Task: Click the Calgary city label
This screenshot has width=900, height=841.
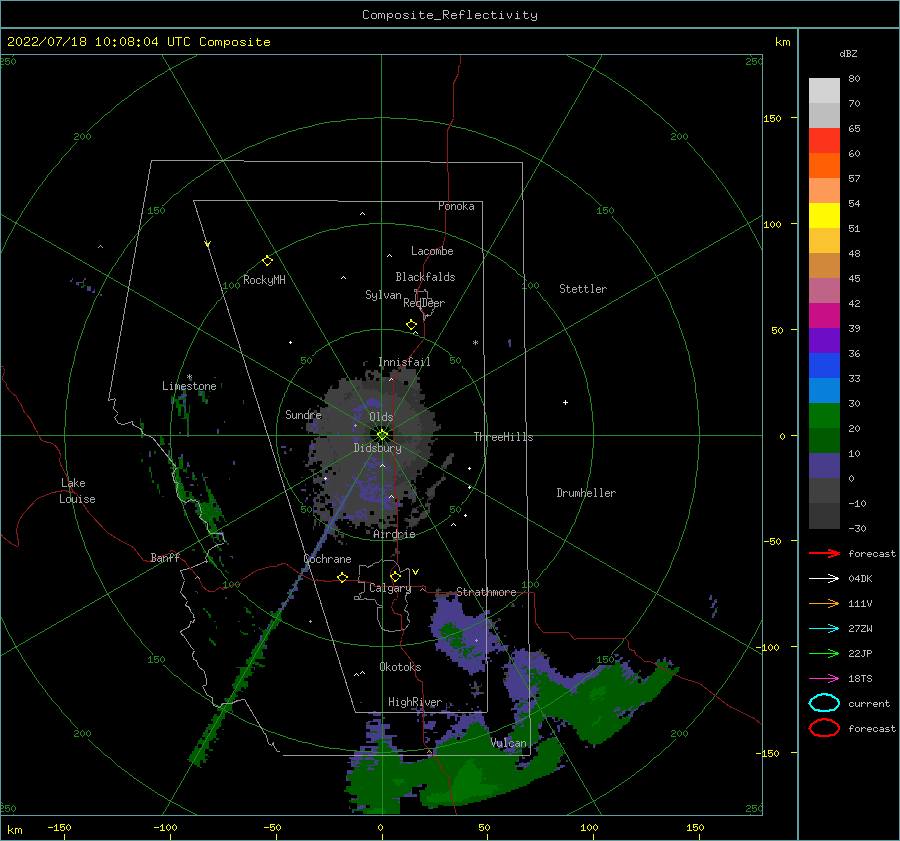Action: (x=390, y=588)
